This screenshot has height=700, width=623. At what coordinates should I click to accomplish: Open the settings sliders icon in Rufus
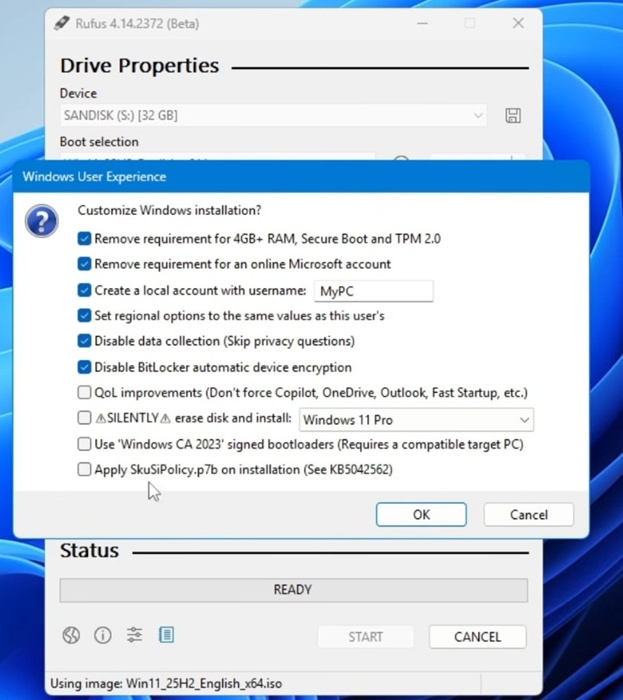pos(134,634)
